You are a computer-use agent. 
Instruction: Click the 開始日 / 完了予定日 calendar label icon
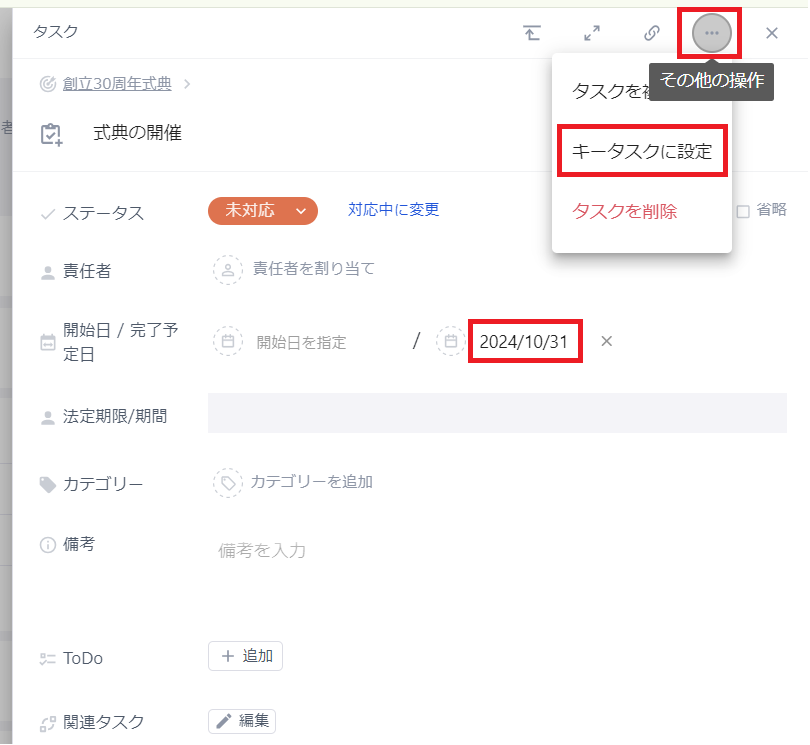48,342
